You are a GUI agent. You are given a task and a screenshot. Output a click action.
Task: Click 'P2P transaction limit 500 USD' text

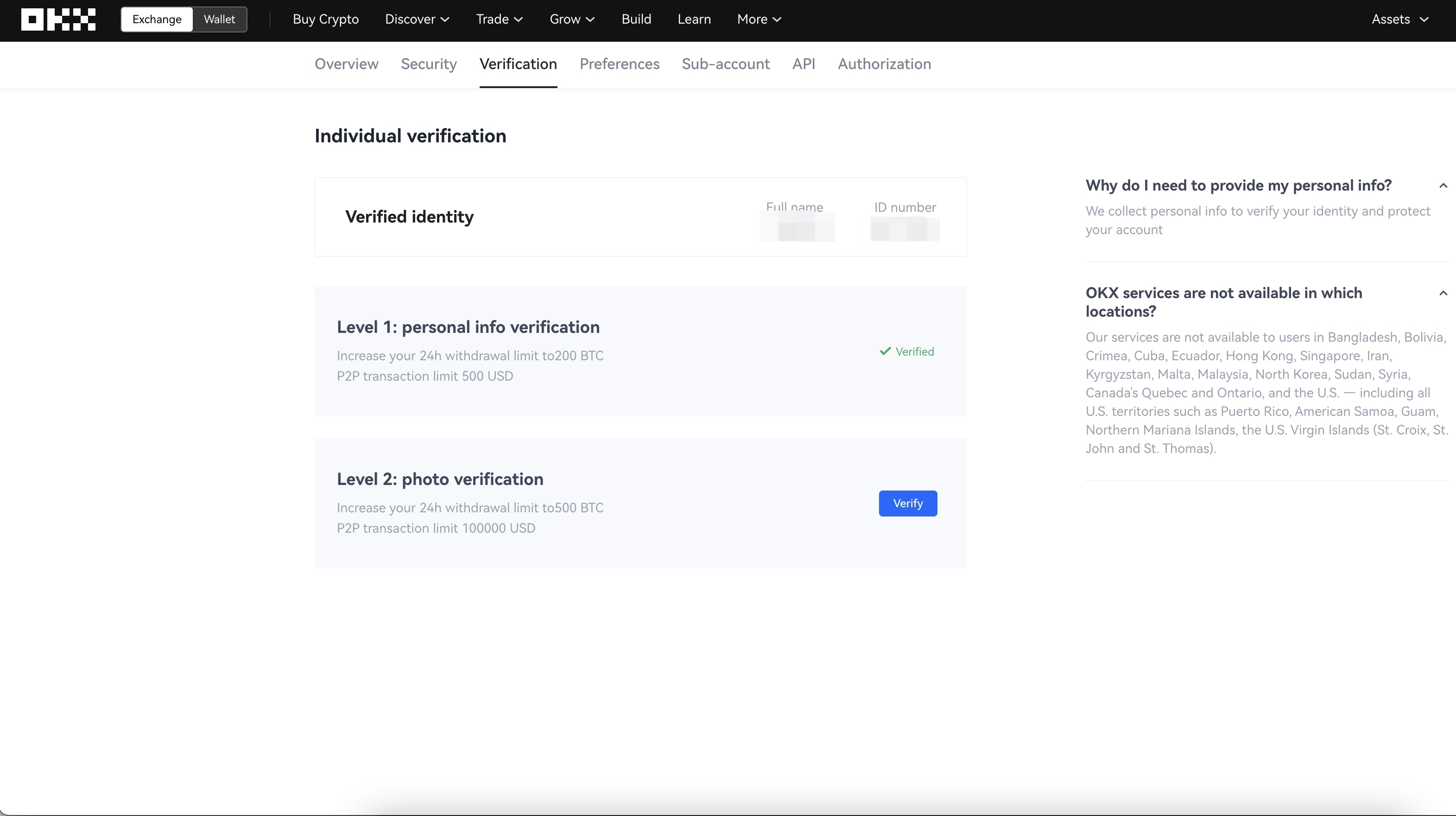click(425, 376)
